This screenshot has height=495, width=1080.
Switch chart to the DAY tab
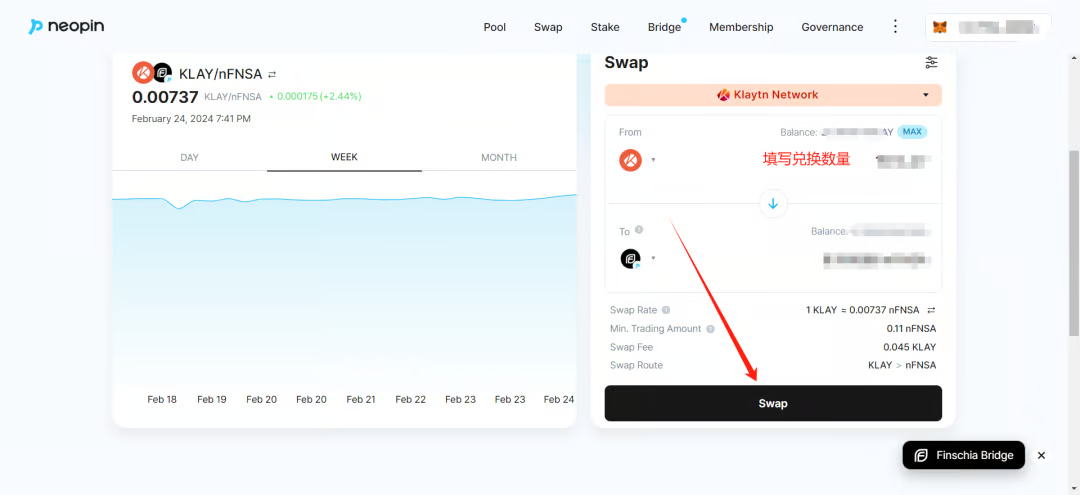click(190, 158)
